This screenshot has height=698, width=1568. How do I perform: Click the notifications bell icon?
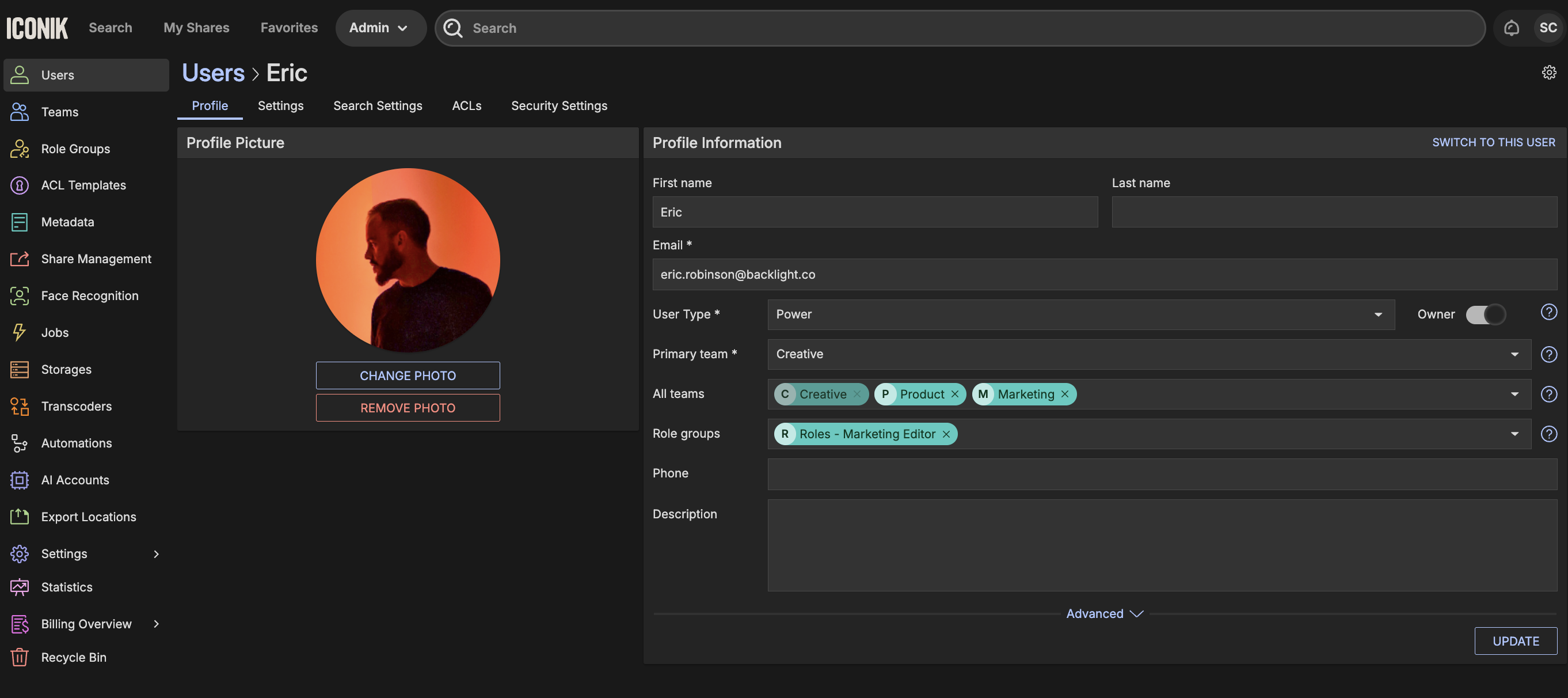pos(1511,28)
